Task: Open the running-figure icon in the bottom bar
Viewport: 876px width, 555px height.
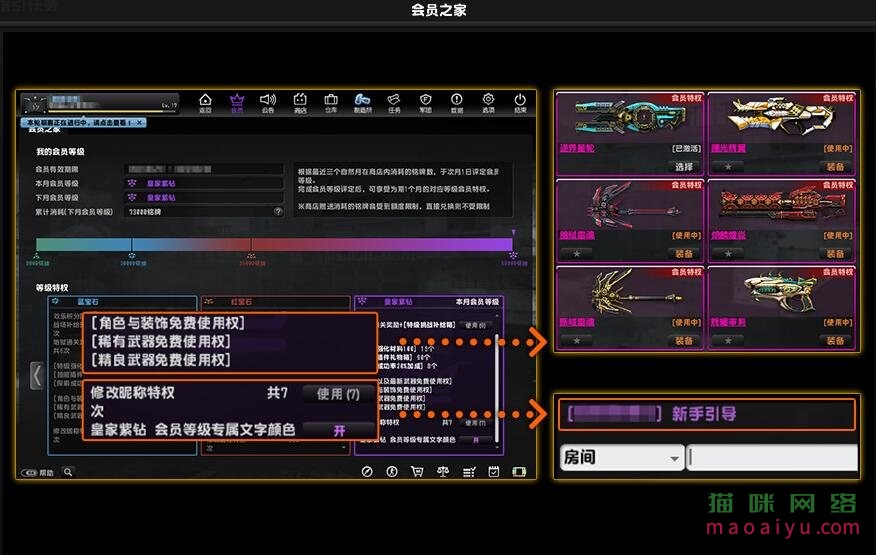Action: point(392,472)
